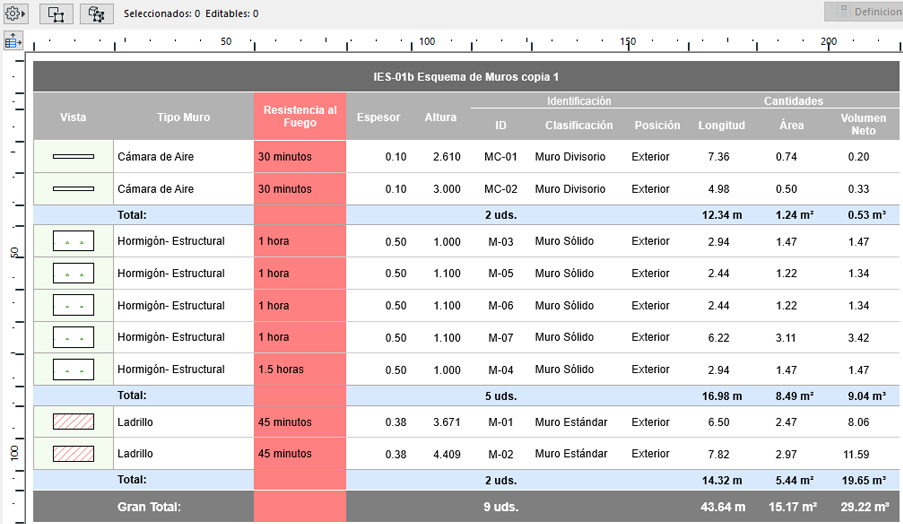This screenshot has height=524, width=903.
Task: Click the M-03 ID cell
Action: point(500,241)
